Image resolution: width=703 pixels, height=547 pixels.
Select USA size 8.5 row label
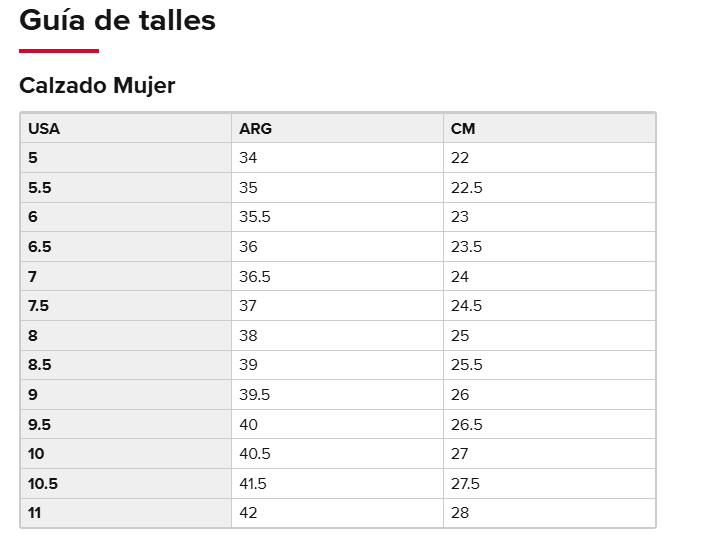click(x=126, y=365)
